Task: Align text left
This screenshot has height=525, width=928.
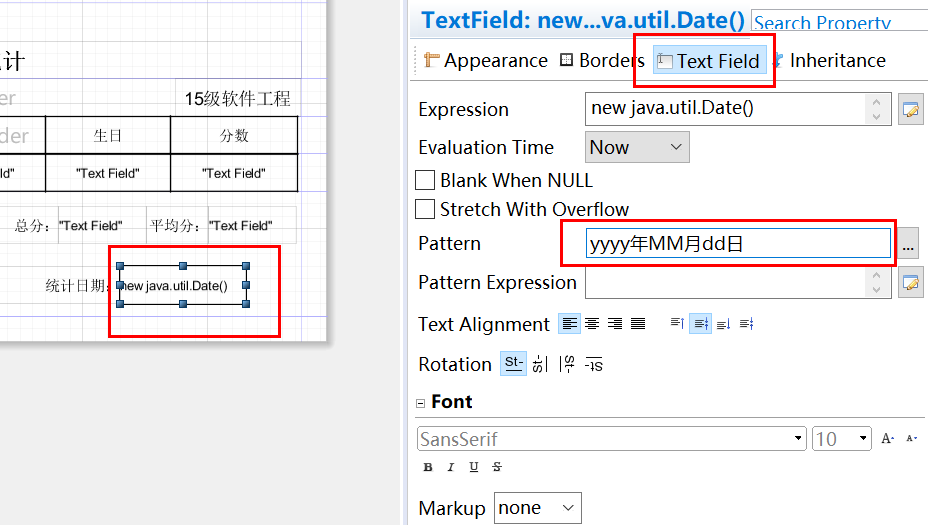Action: [569, 324]
